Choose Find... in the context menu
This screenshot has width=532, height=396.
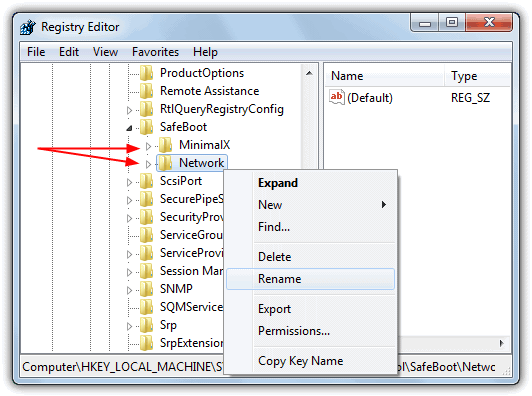point(310,227)
